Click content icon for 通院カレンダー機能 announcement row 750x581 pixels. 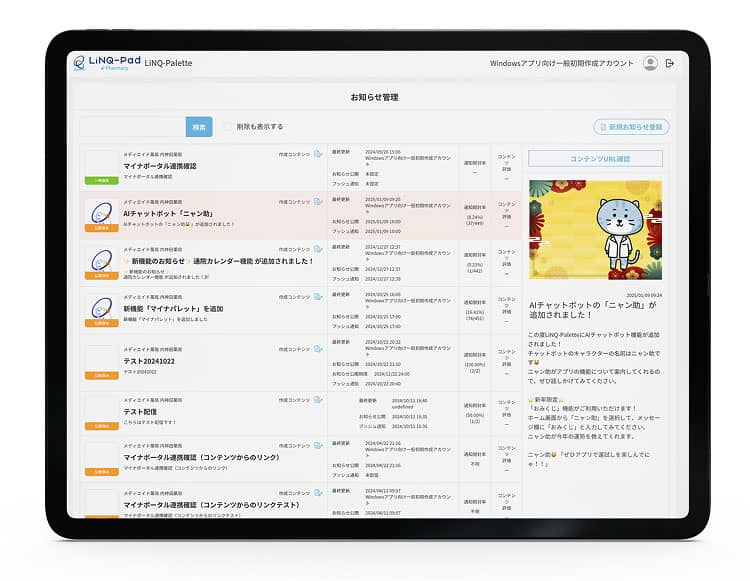318,250
